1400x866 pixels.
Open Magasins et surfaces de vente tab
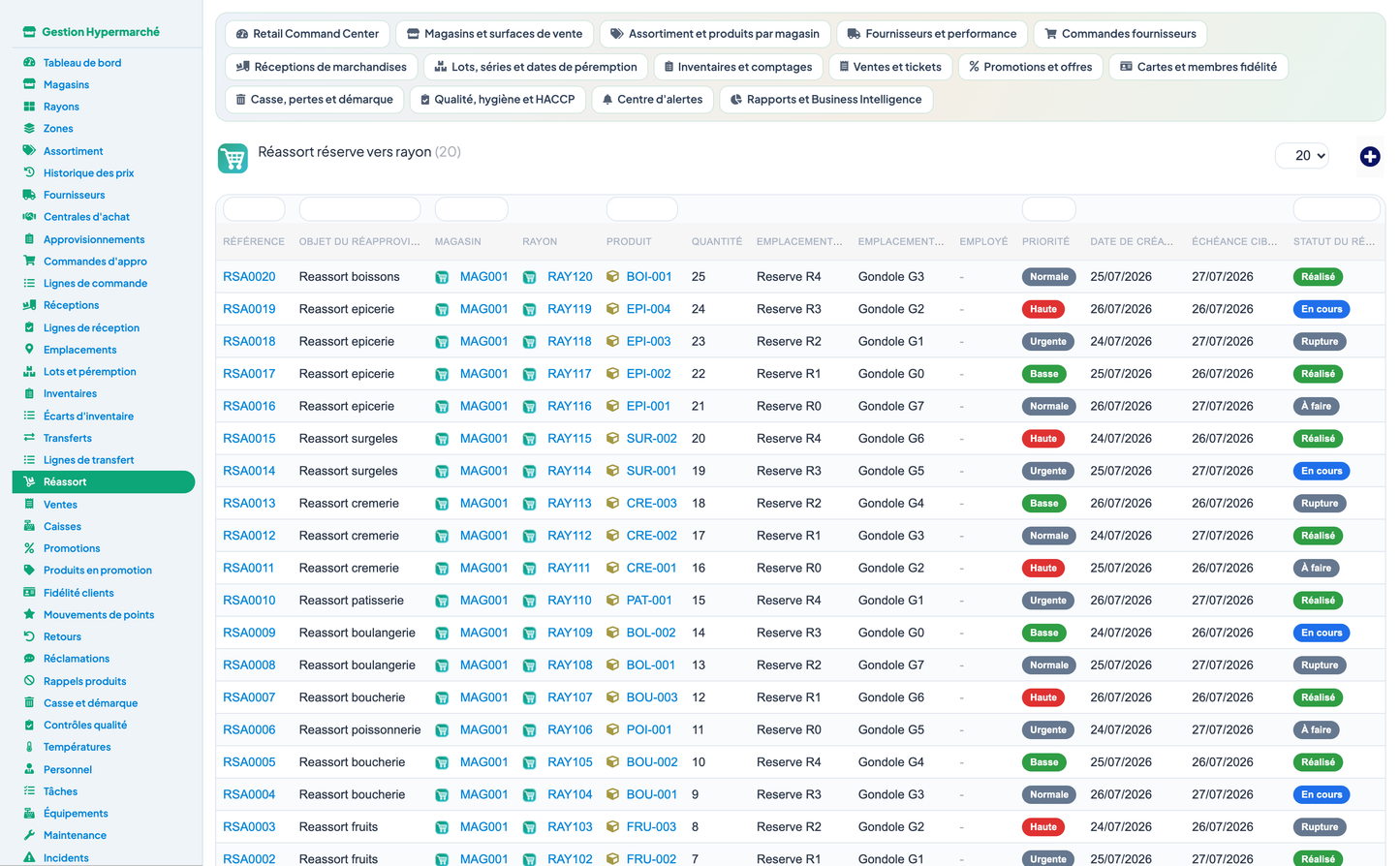494,34
